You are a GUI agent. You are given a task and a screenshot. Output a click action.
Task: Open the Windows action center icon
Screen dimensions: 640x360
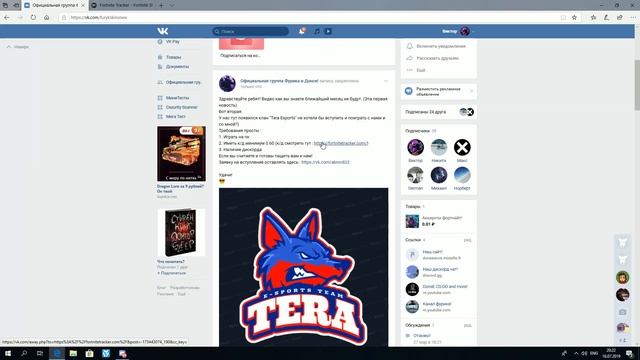629,353
